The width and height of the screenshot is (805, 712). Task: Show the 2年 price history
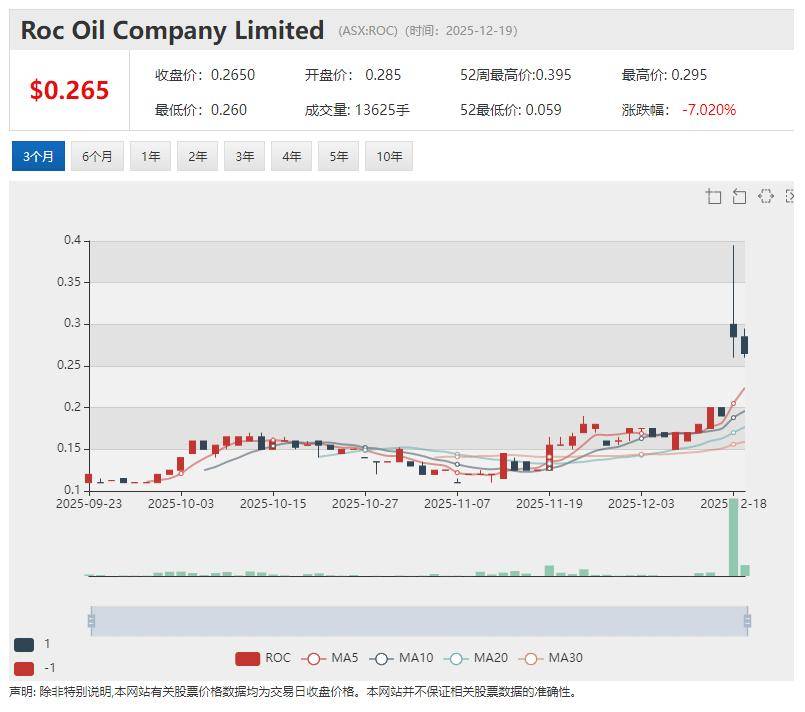pyautogui.click(x=197, y=156)
